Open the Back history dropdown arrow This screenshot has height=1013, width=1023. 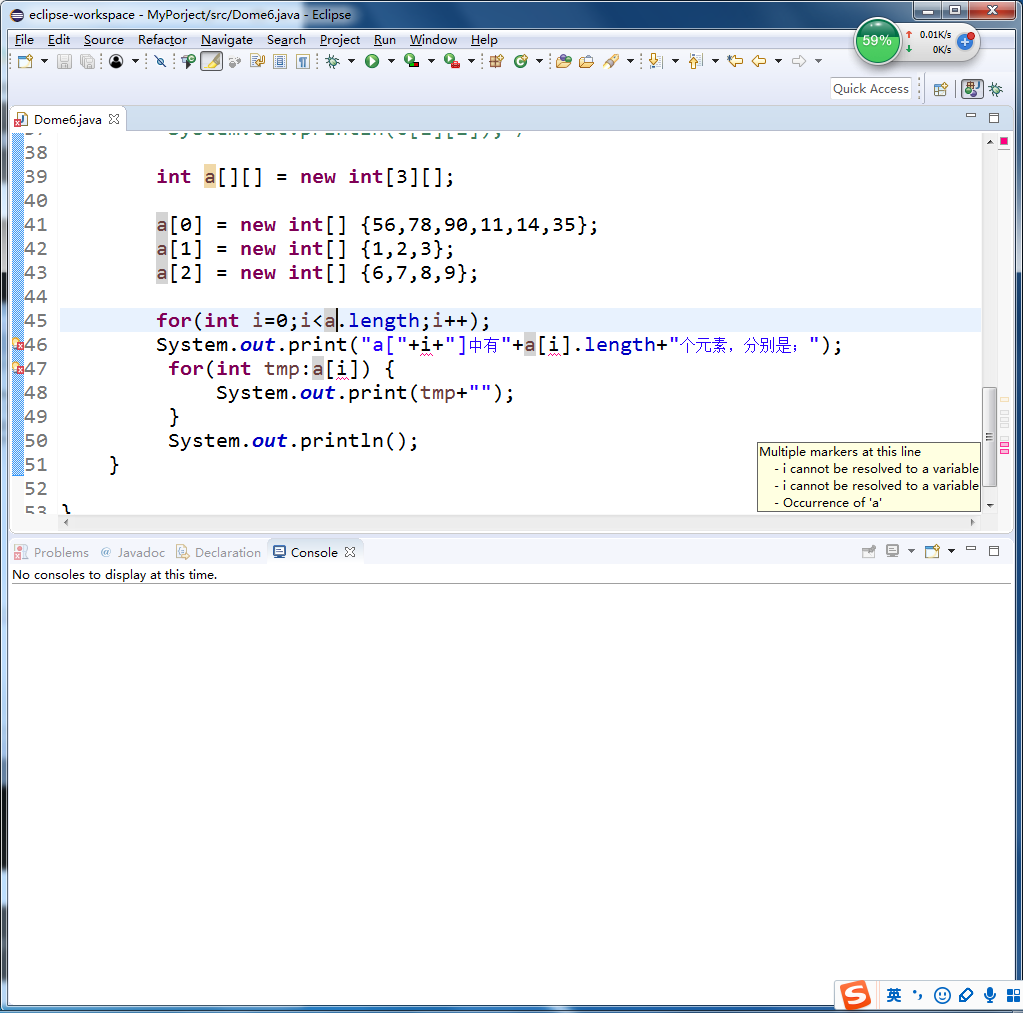(778, 61)
